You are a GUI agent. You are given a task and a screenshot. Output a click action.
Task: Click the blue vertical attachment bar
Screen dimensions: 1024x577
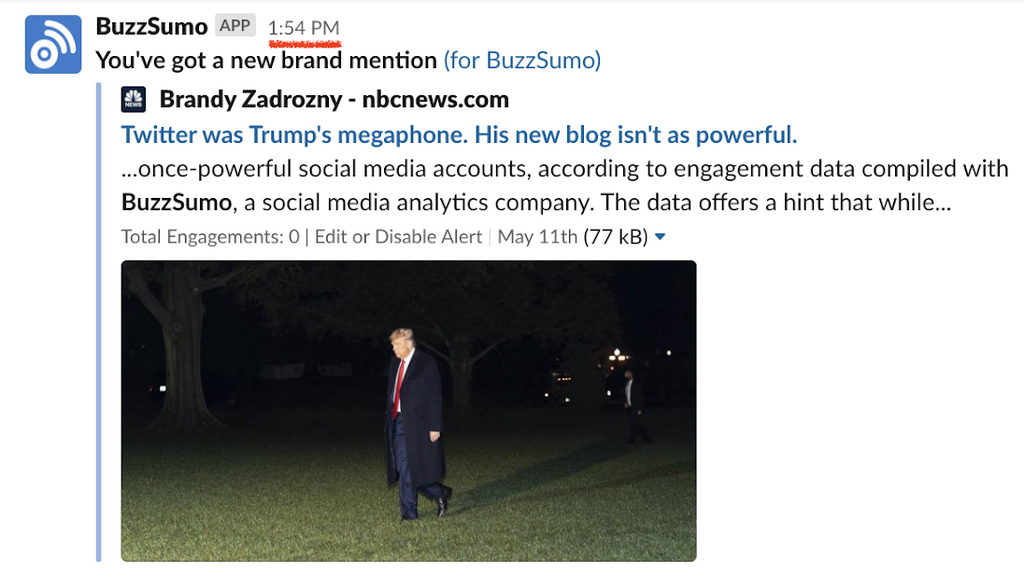pos(98,320)
